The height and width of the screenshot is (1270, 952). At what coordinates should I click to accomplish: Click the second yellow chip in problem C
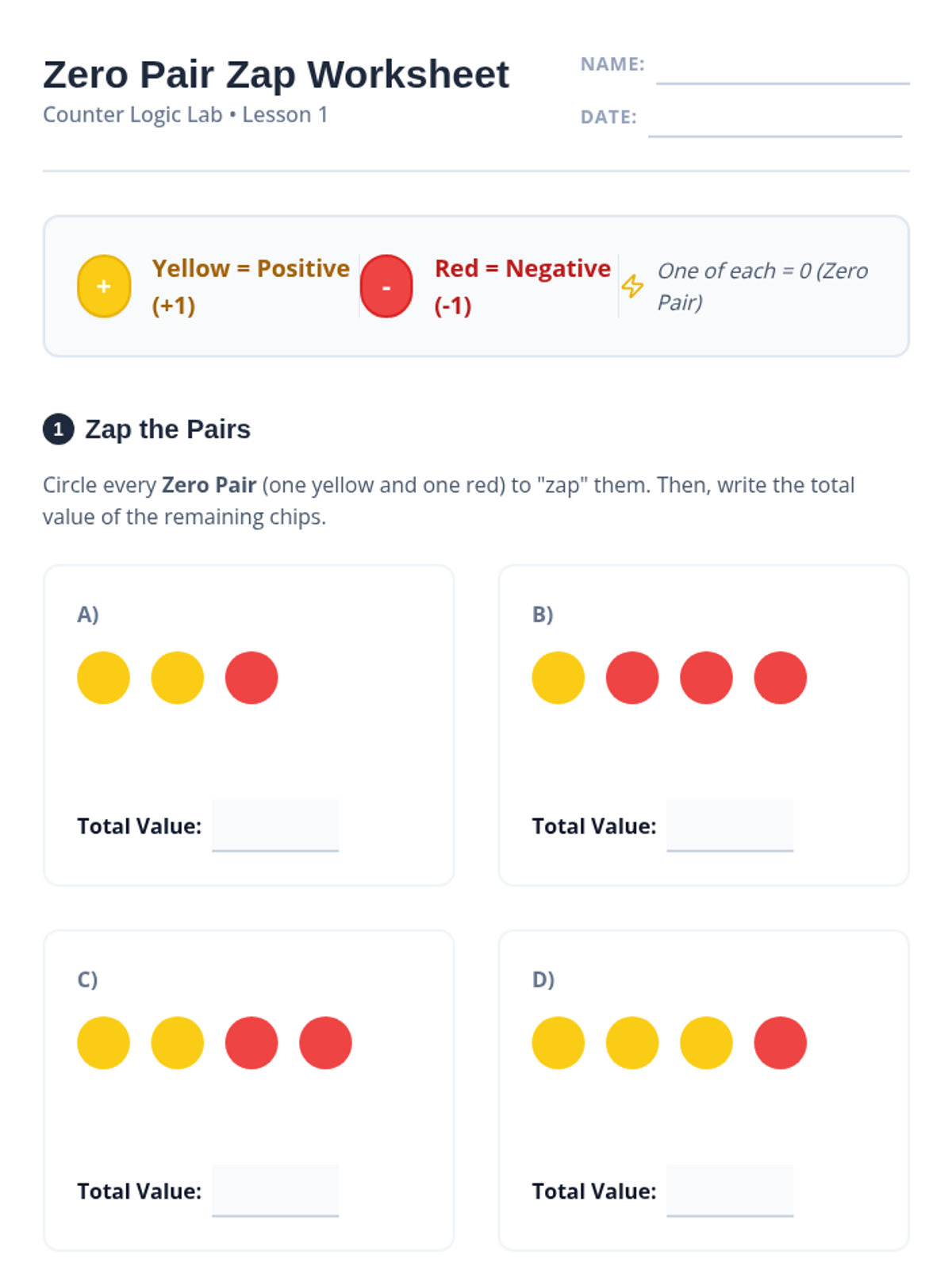tap(178, 1043)
